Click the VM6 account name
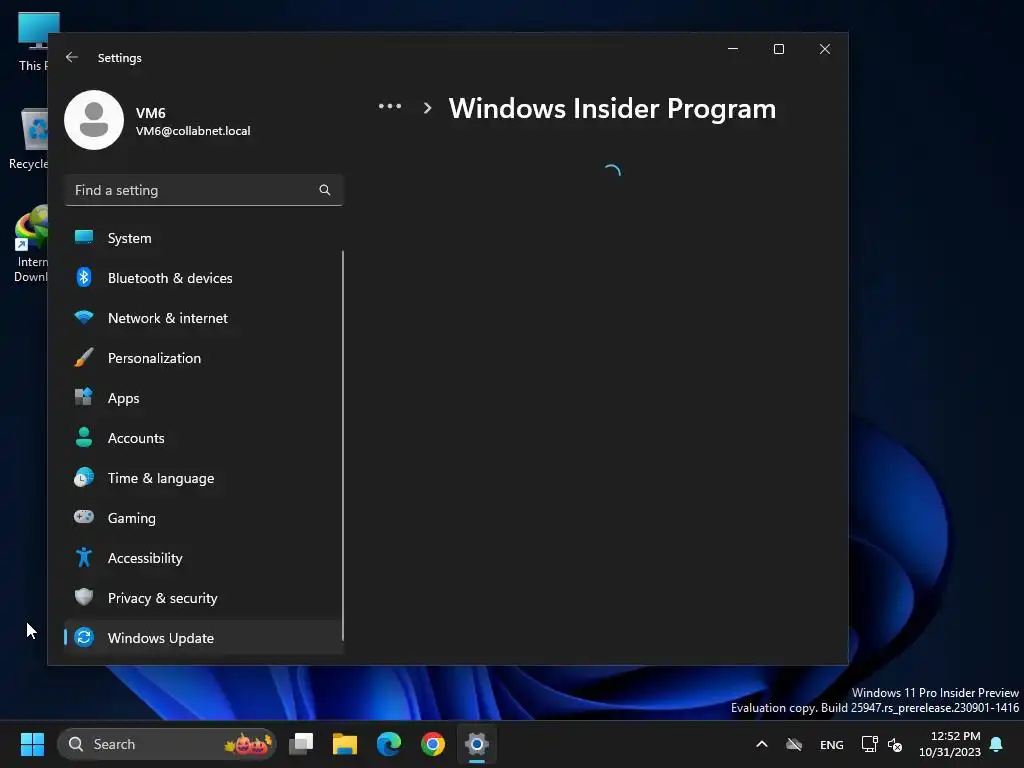 (150, 113)
